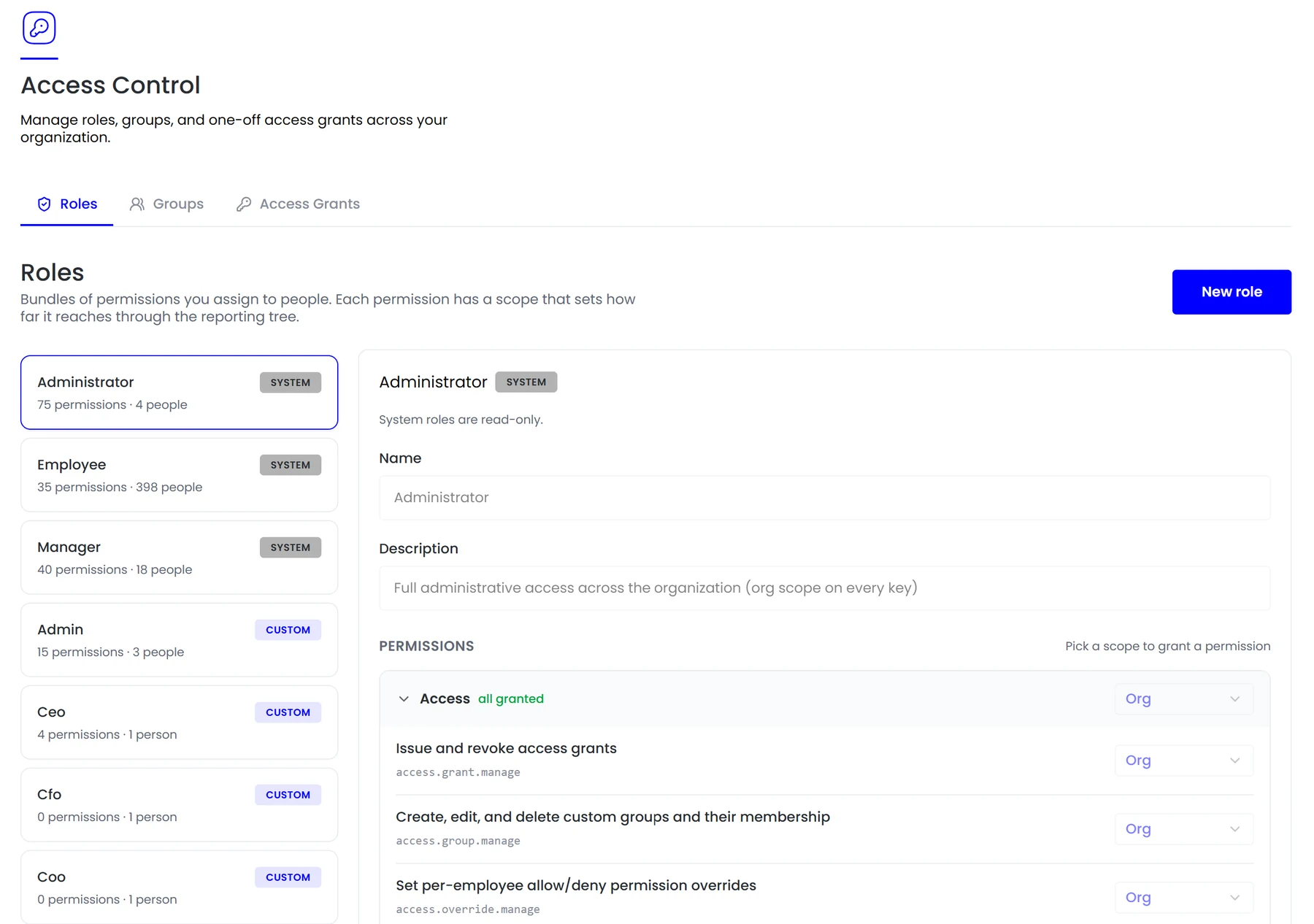Click the SYSTEM badge beside Administrator heading
This screenshot has width=1314, height=924.
(526, 382)
